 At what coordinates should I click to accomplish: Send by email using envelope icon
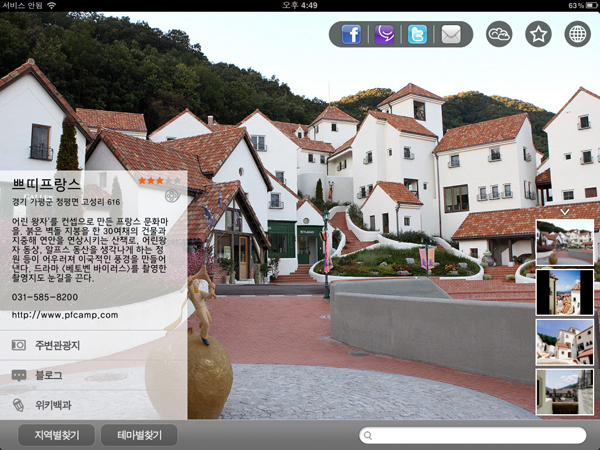click(x=451, y=35)
